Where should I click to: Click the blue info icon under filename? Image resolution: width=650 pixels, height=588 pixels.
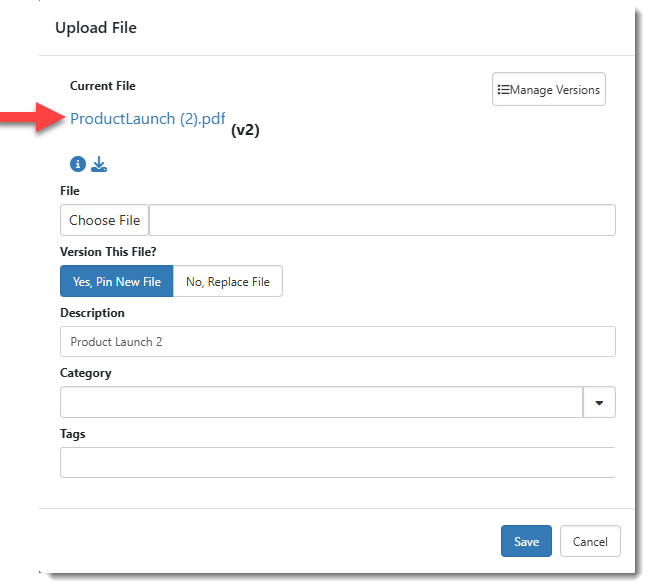[78, 164]
